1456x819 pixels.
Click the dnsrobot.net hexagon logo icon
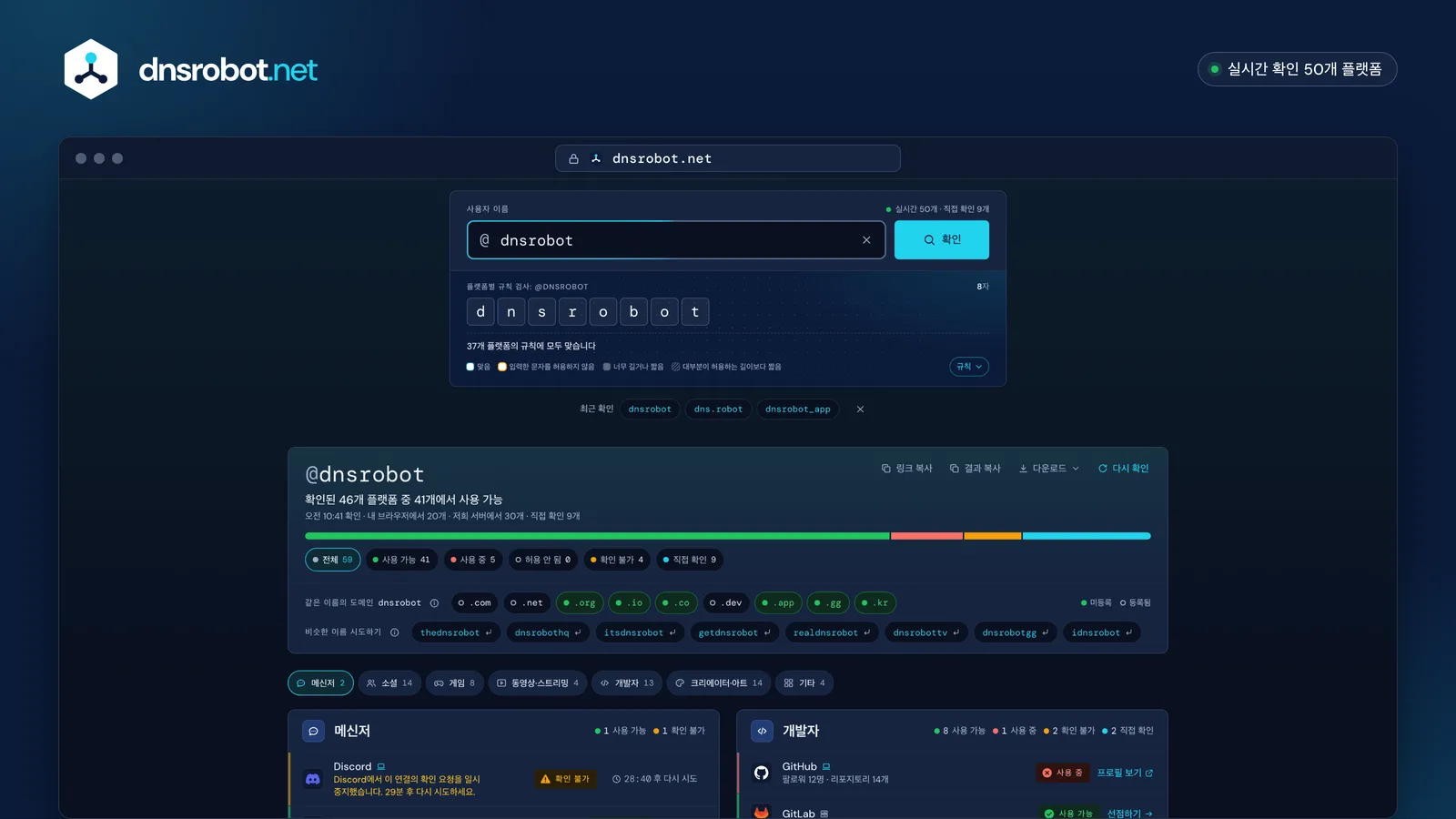[91, 69]
